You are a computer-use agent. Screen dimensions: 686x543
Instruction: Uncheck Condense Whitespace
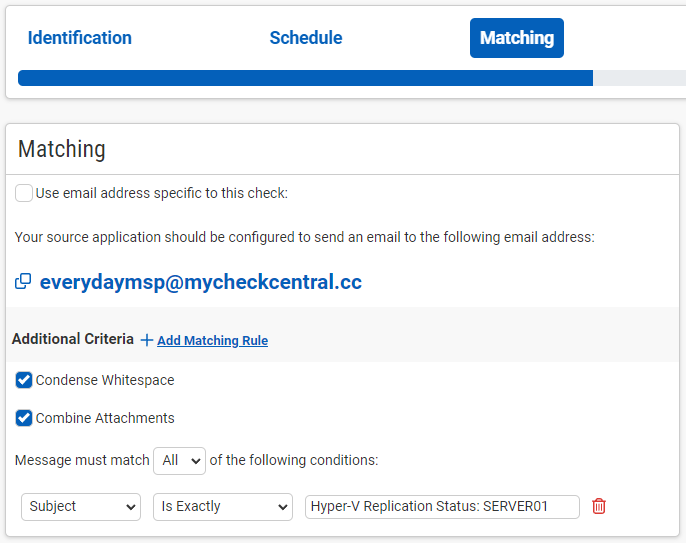24,380
